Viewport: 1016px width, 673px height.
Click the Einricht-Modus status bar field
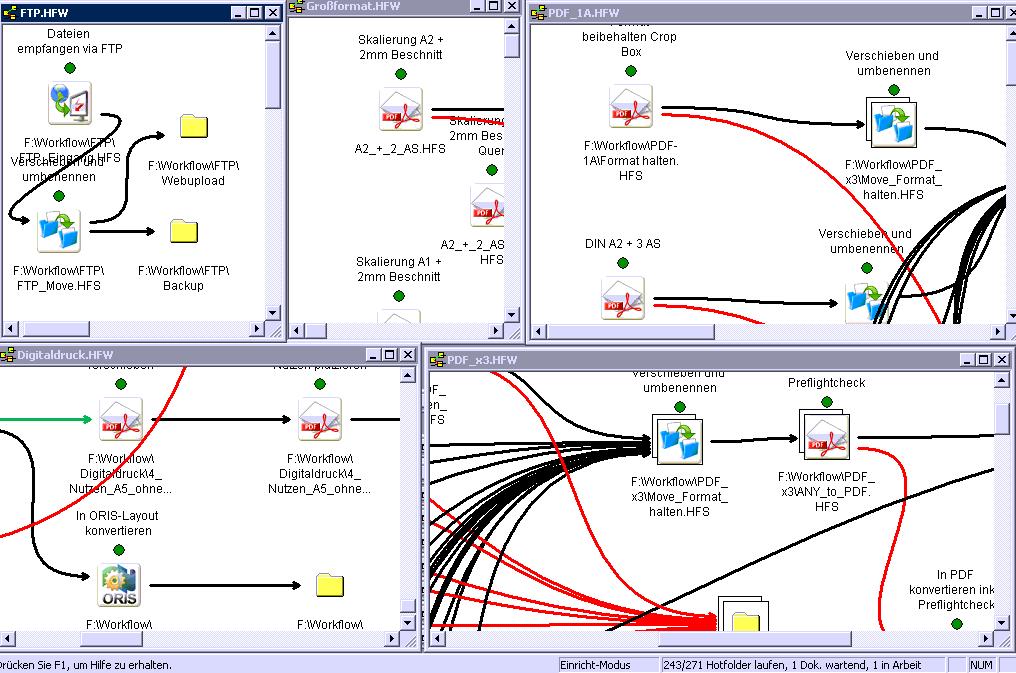point(608,665)
